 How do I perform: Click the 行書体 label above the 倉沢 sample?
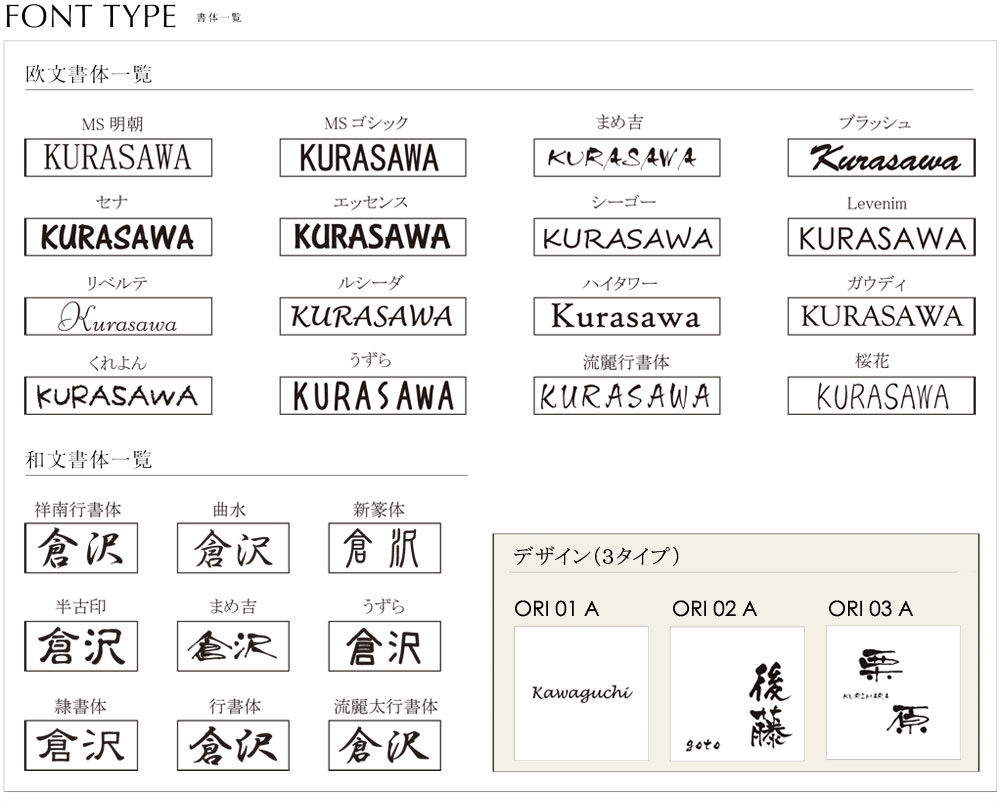(235, 706)
